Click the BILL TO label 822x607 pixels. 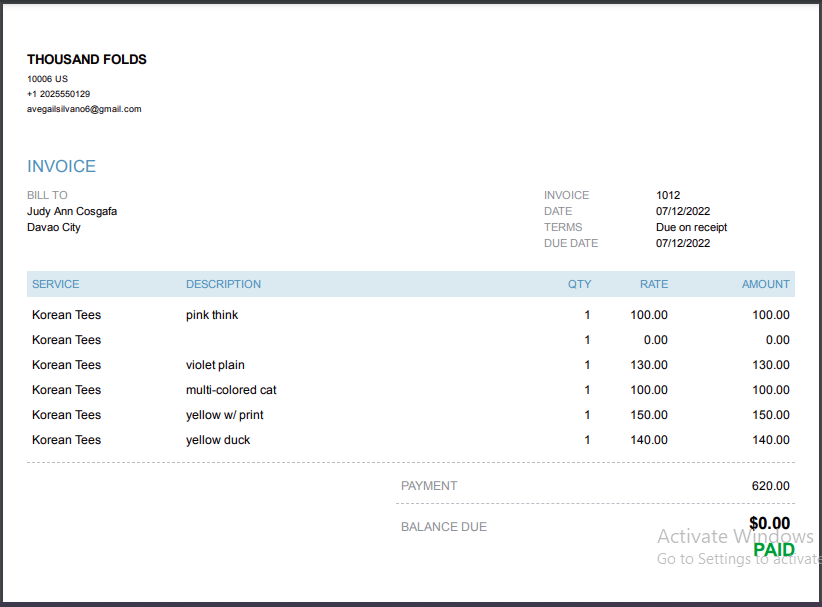click(47, 195)
